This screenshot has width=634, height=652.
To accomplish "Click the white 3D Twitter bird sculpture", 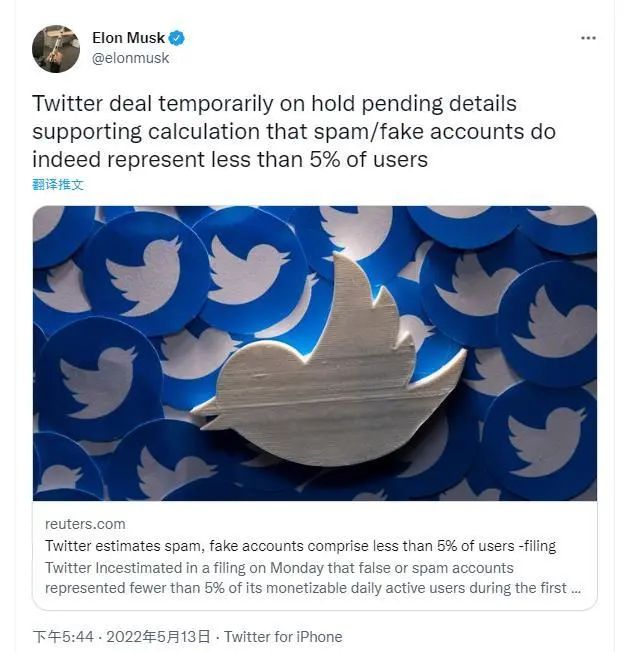I will pos(330,380).
